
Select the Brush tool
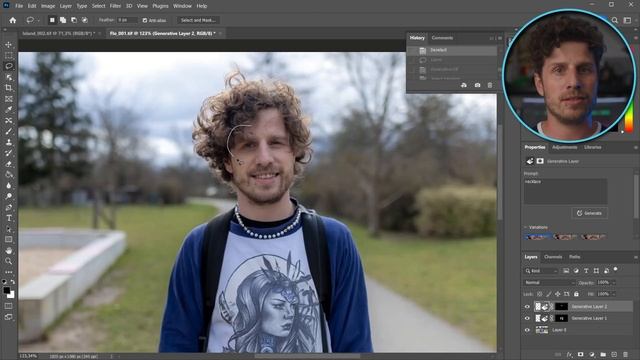click(x=9, y=131)
